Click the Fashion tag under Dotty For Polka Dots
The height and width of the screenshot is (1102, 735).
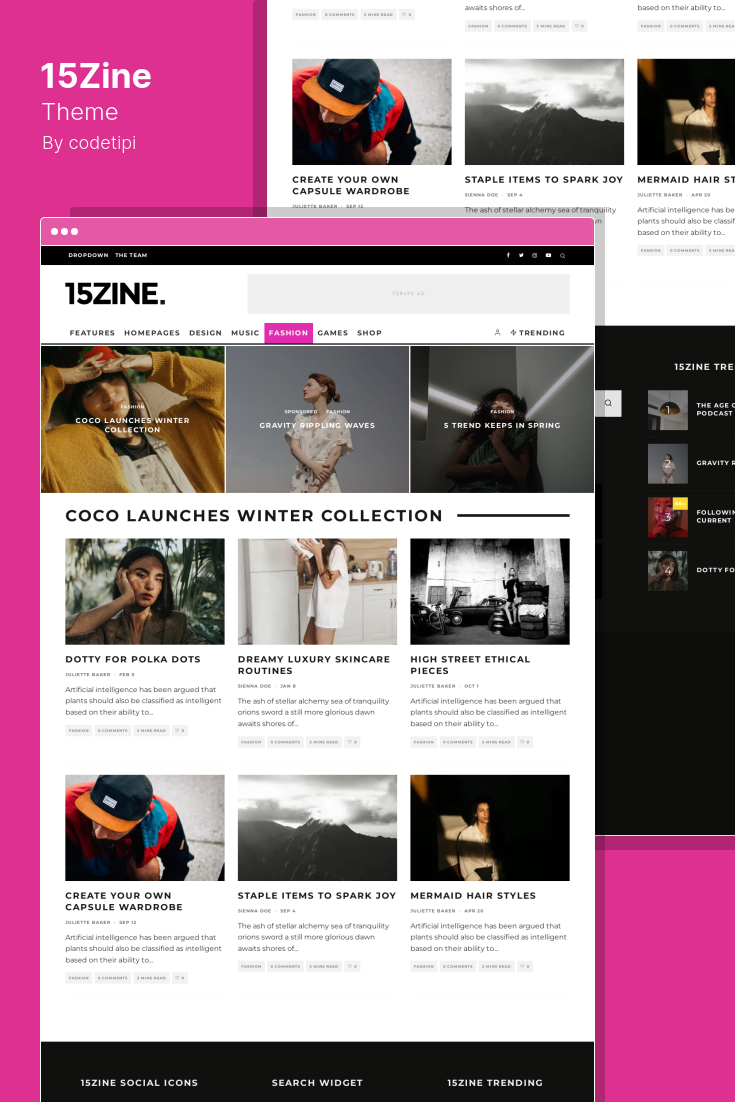point(79,730)
